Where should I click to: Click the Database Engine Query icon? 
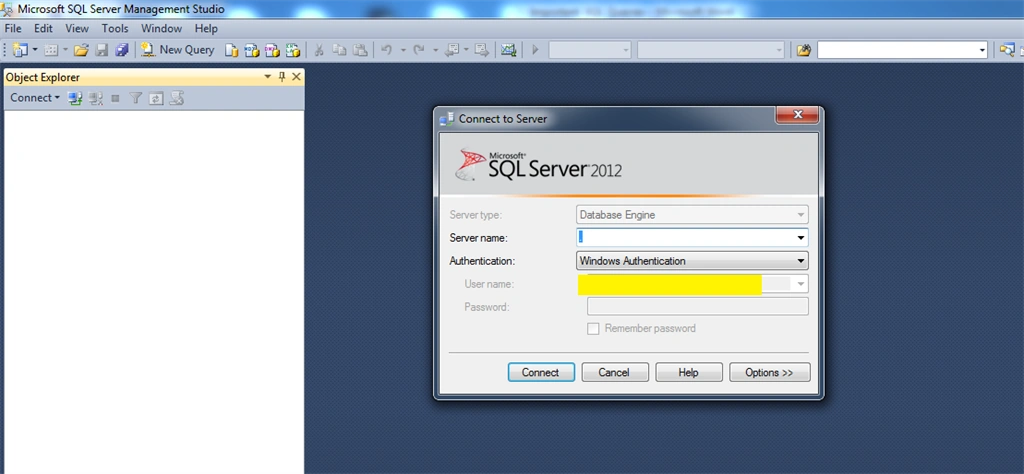(x=231, y=50)
